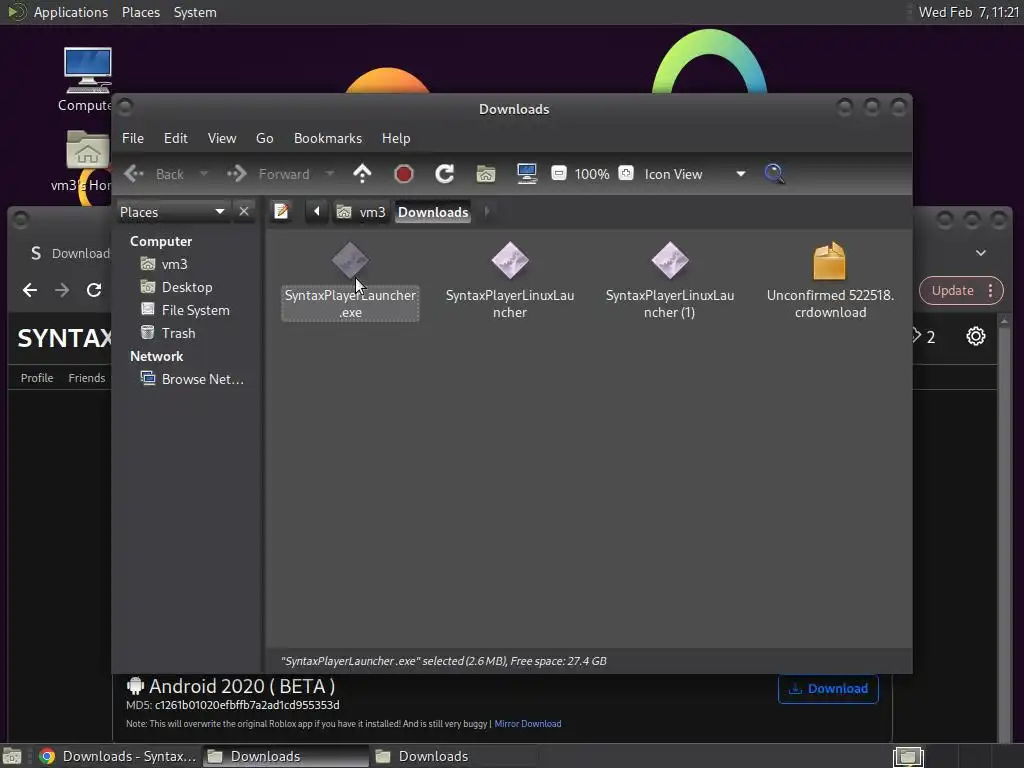Toggle text-based location bar edit icon
Viewport: 1024px width, 768px height.
(x=281, y=212)
